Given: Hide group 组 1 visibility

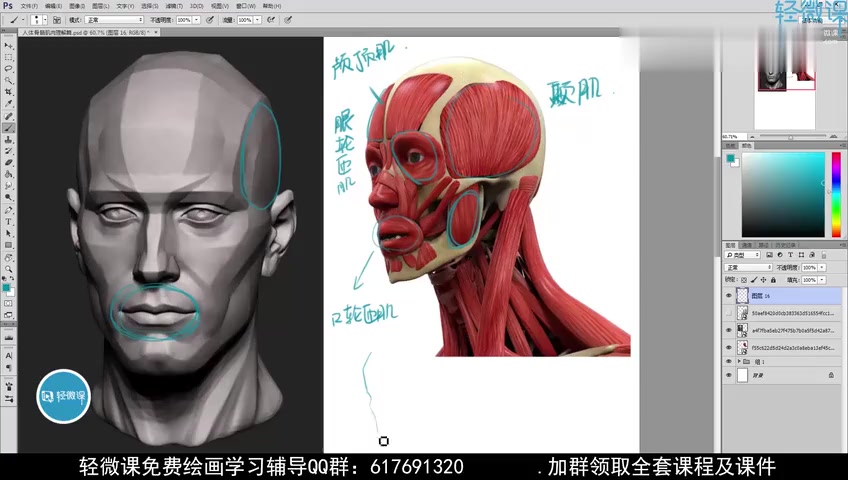Looking at the screenshot, I should 728,361.
